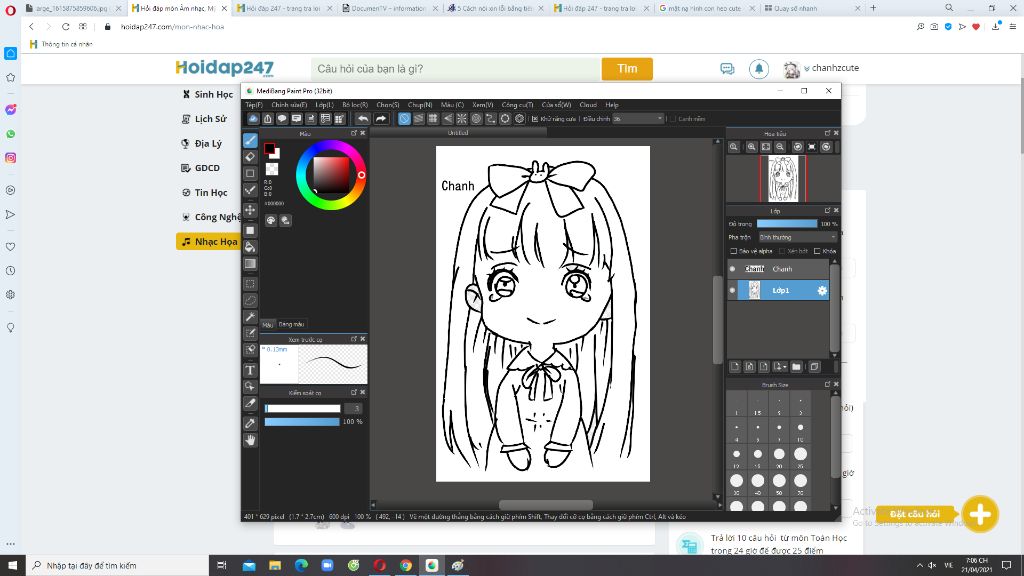Turn on the grid snap icon

(433, 119)
